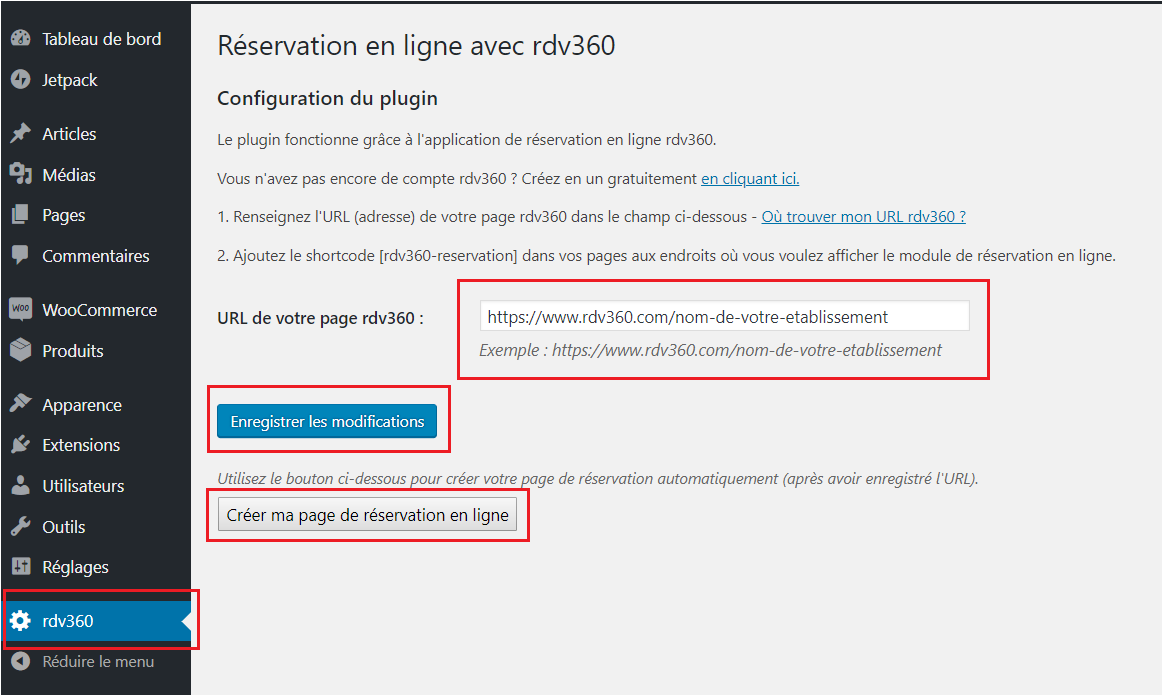Collapse sidebar via Réduire le menu text
Viewport: 1163px width, 696px height.
[x=98, y=661]
